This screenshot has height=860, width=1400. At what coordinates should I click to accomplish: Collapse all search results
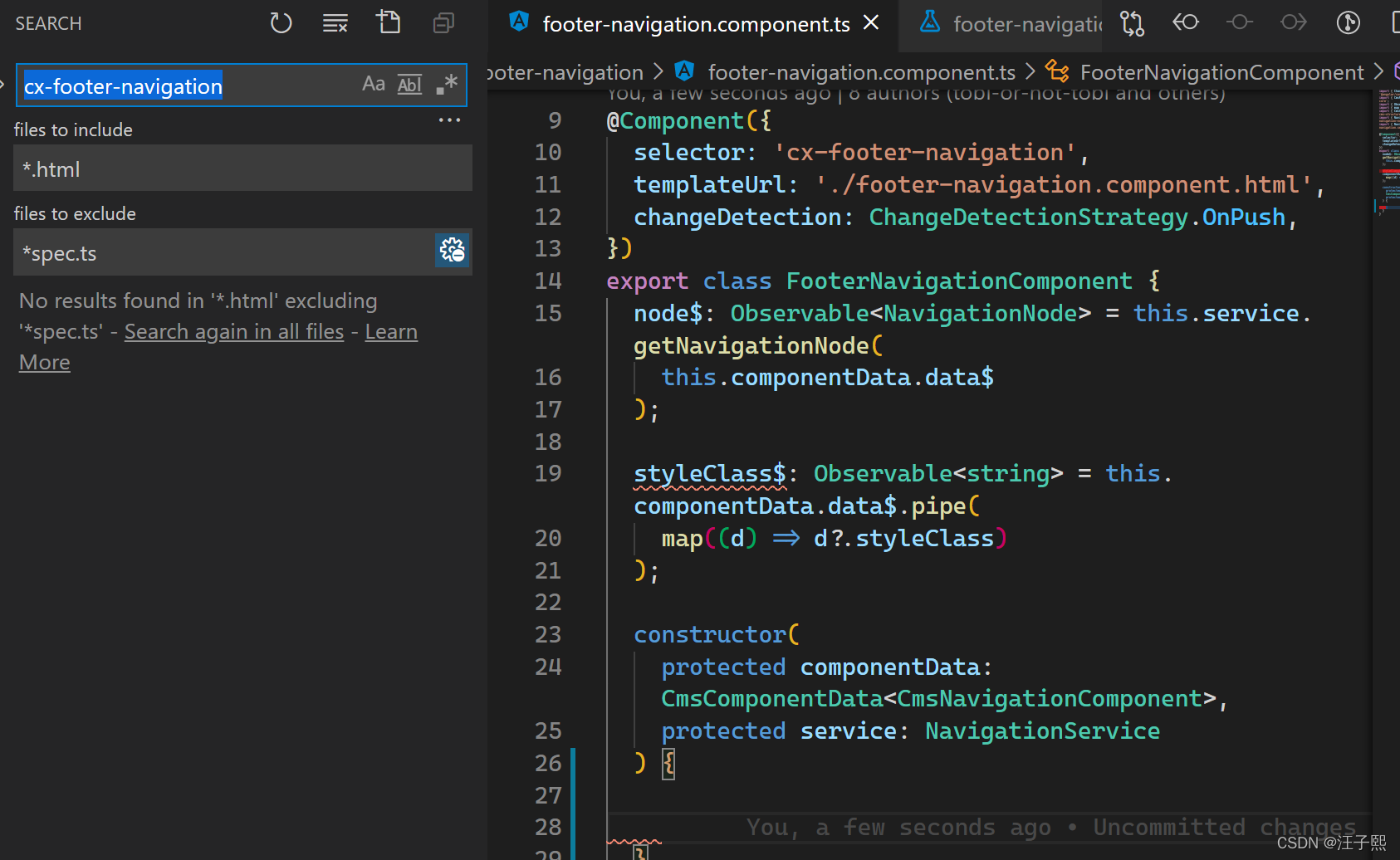click(443, 22)
